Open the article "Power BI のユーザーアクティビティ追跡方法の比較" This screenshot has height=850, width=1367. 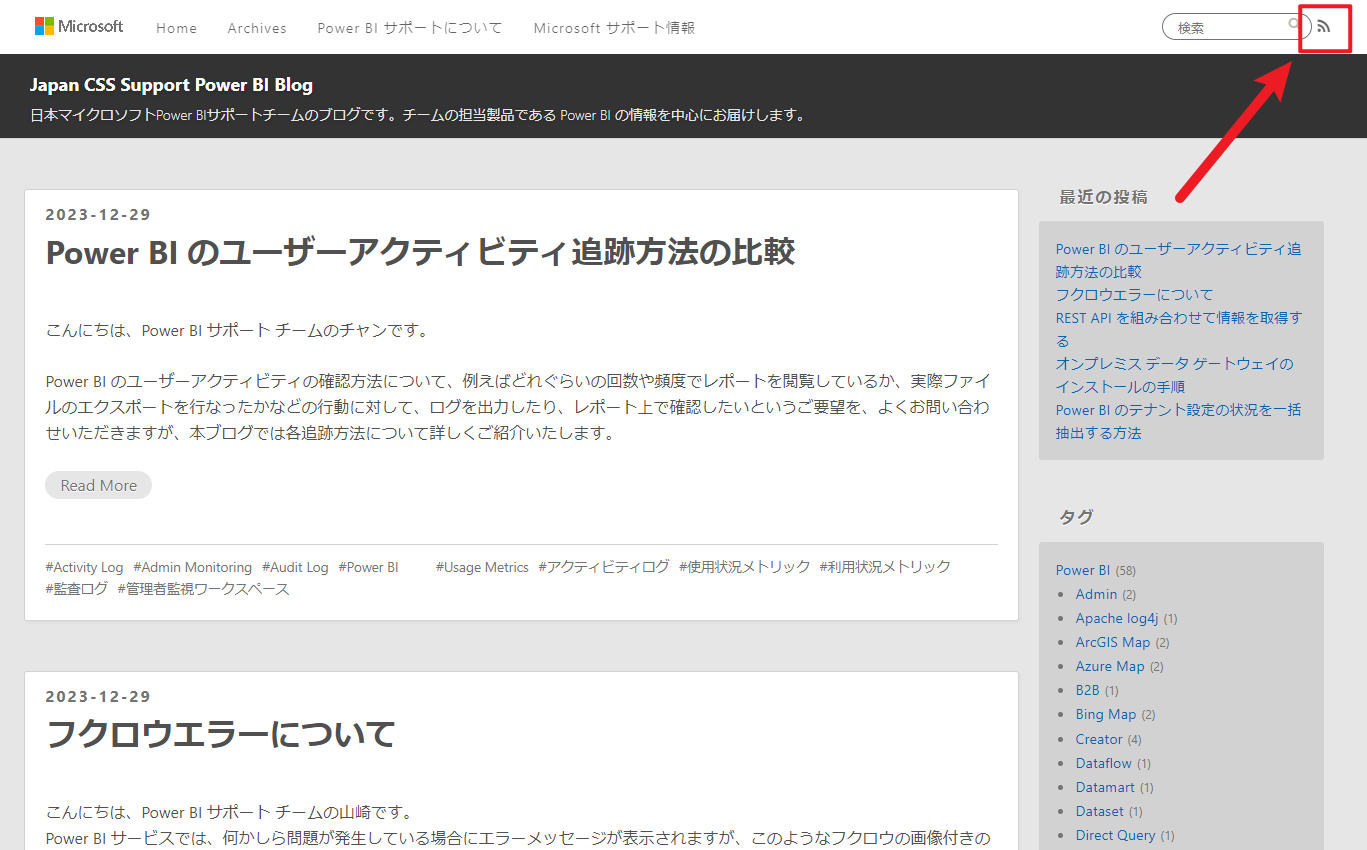coord(420,252)
